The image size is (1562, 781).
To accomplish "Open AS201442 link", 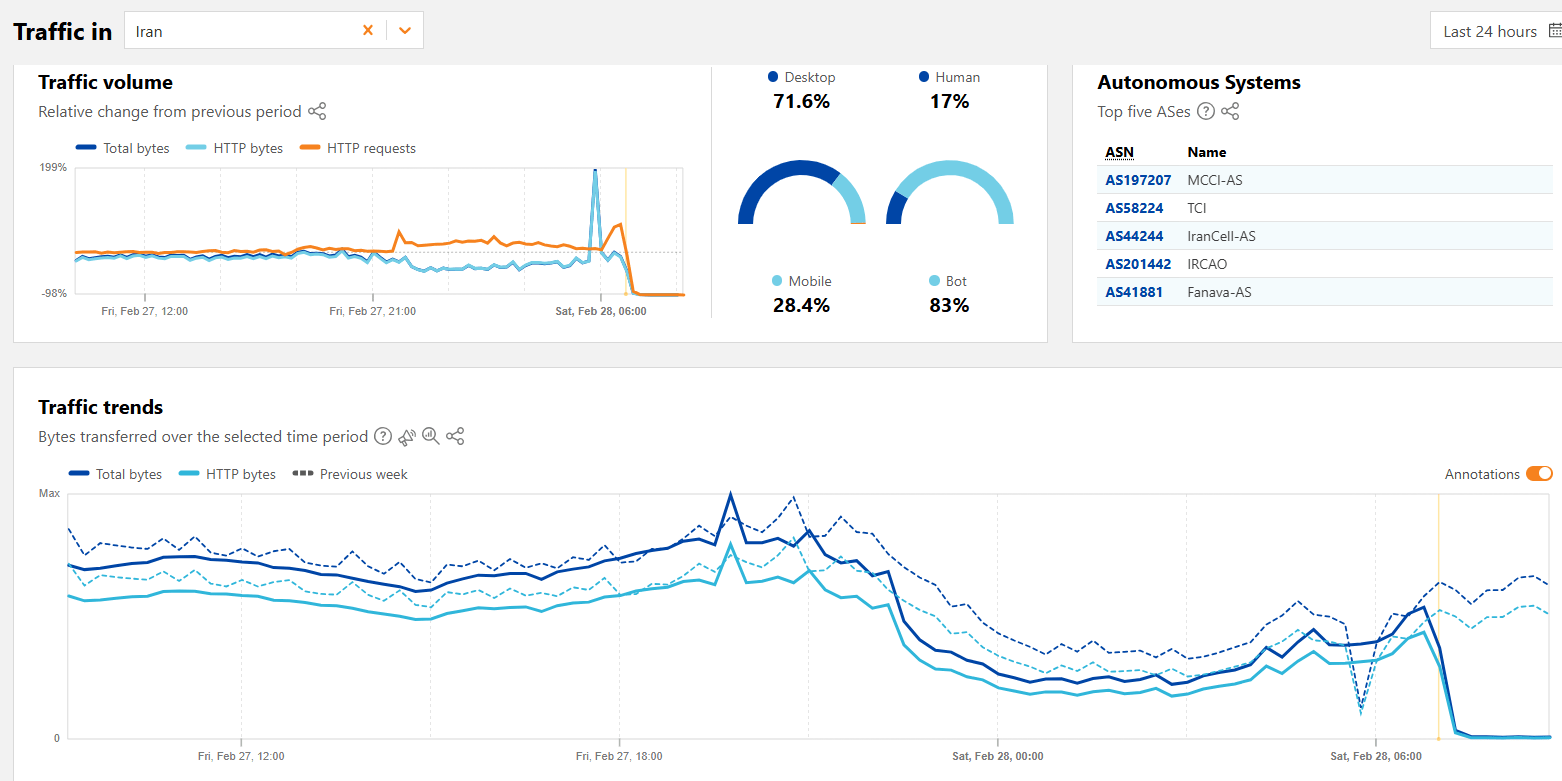I will coord(1138,264).
